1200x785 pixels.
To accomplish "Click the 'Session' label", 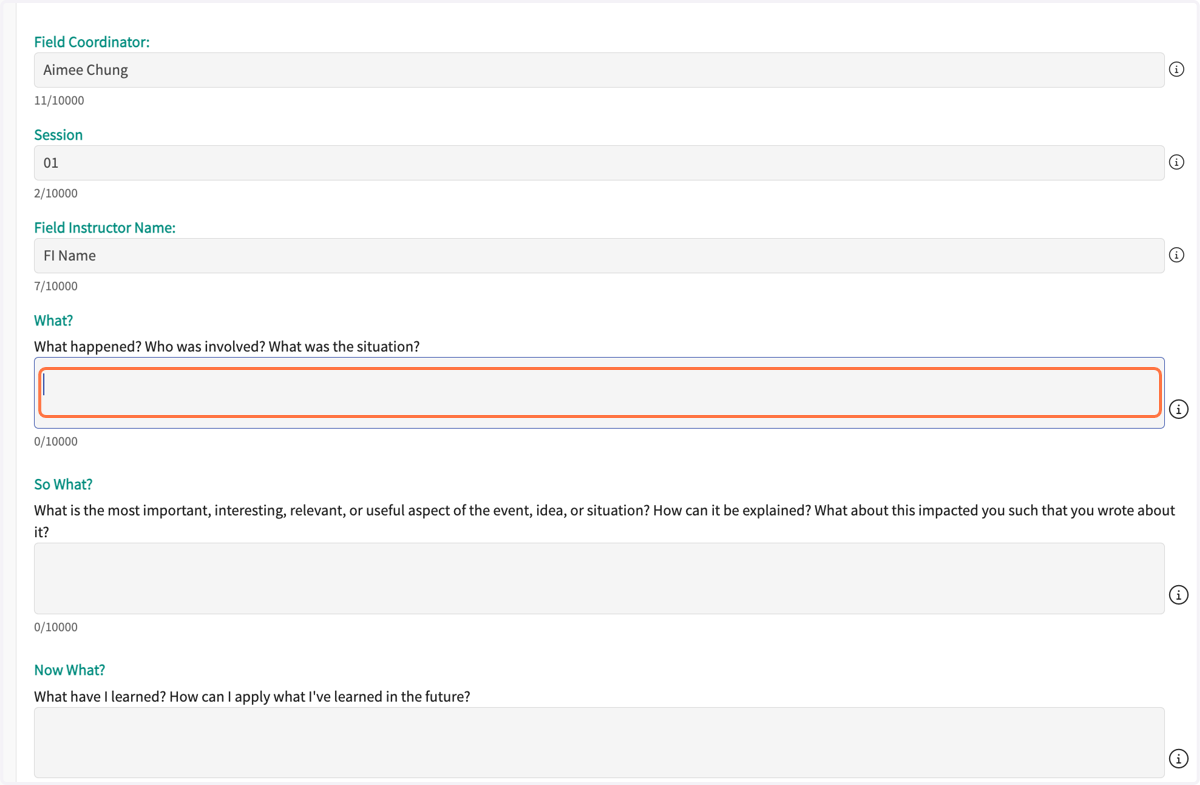I will 58,135.
